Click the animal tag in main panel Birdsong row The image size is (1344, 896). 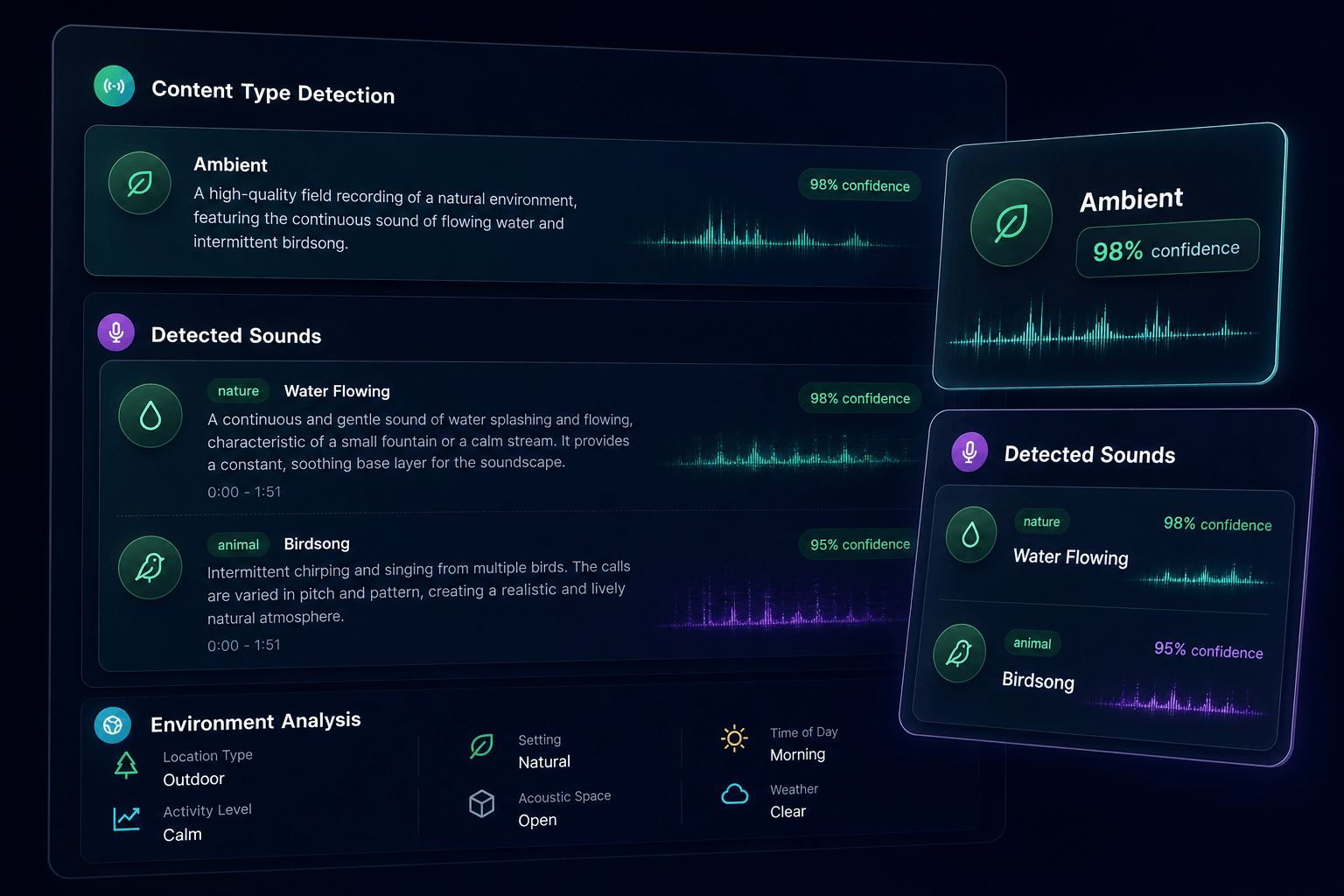238,545
